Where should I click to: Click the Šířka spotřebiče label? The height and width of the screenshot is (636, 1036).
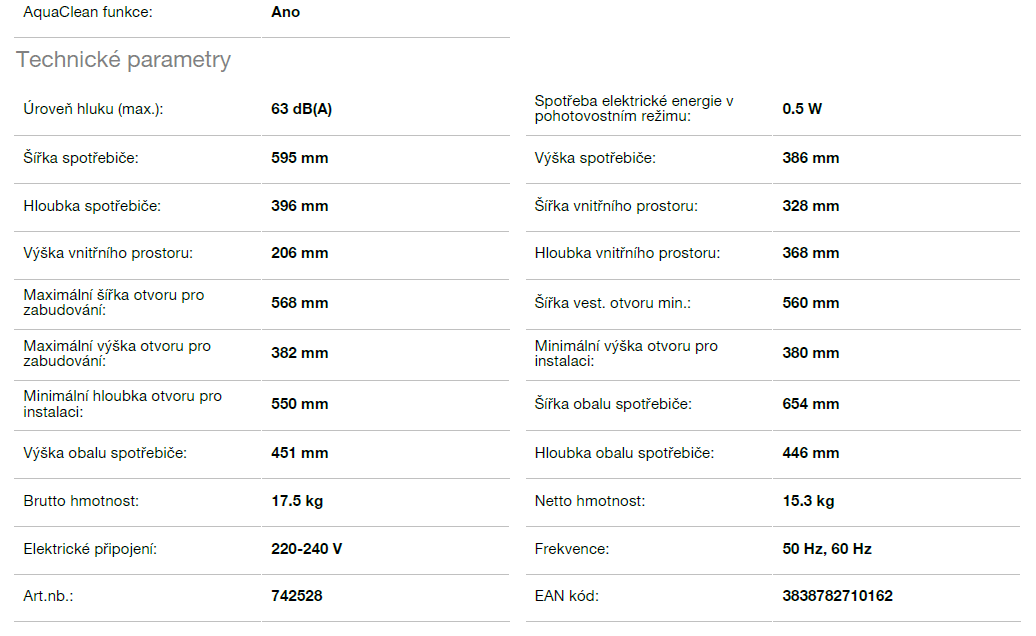click(x=81, y=158)
